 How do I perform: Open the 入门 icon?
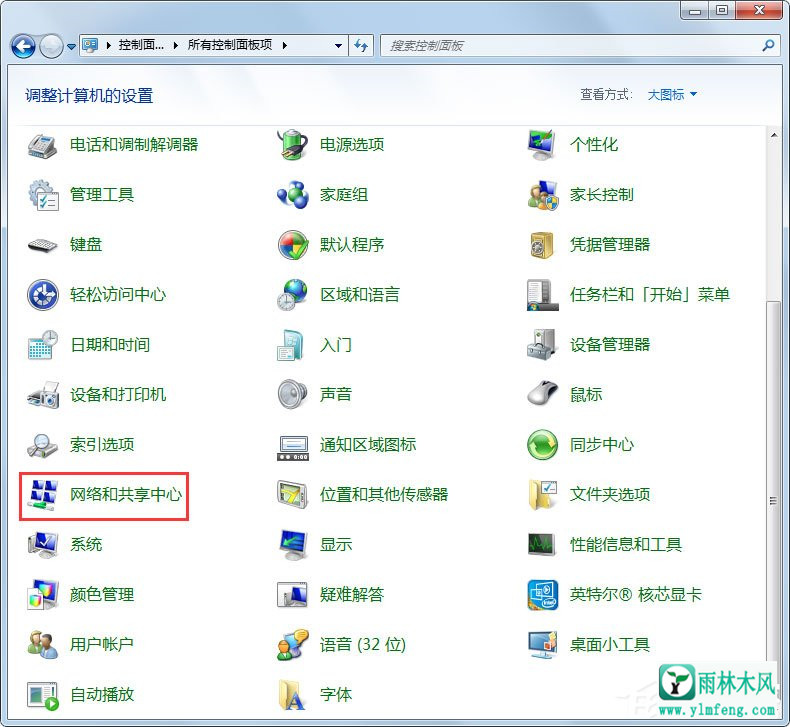point(290,345)
